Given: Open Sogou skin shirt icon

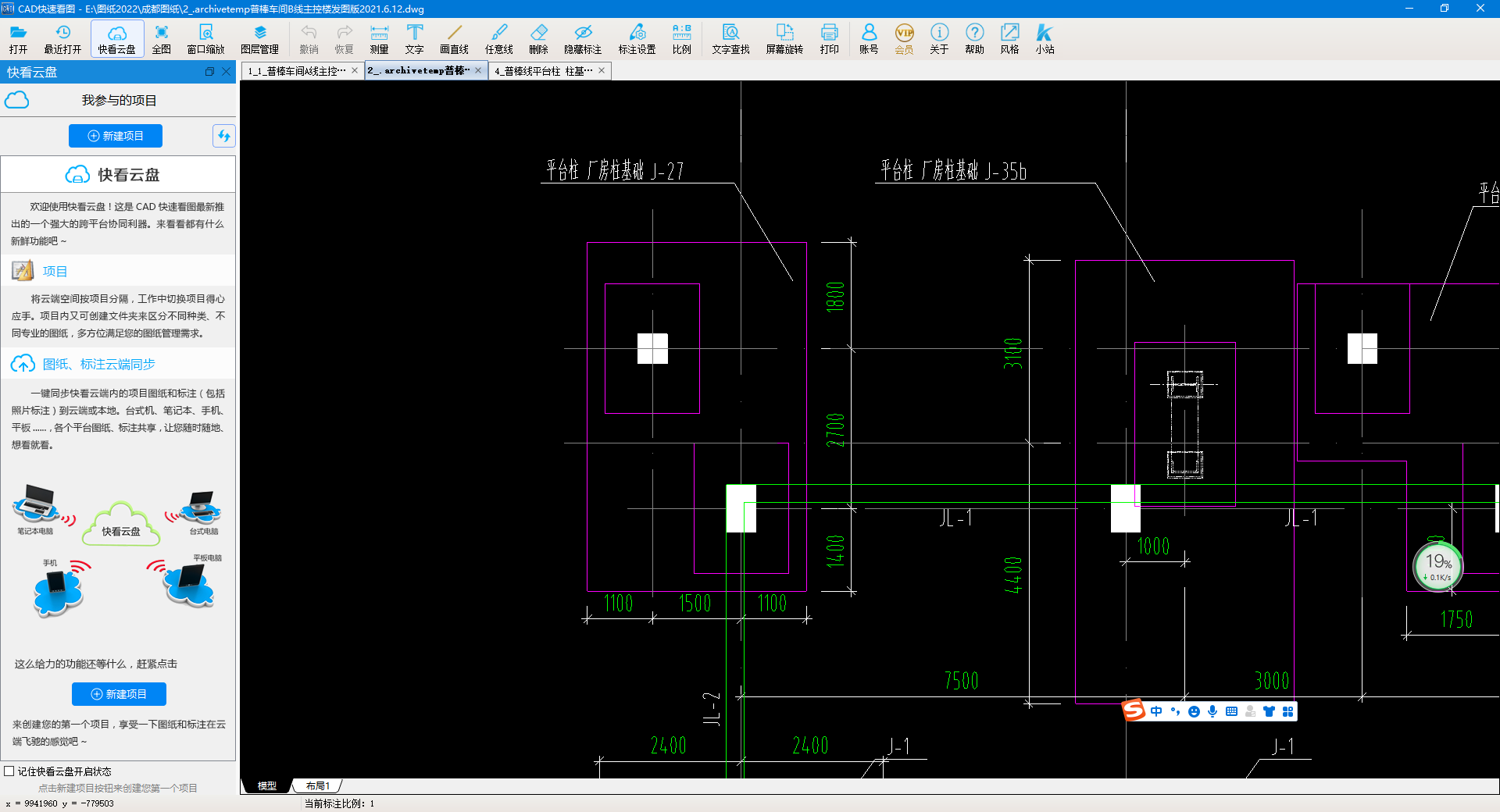Looking at the screenshot, I should (1270, 711).
